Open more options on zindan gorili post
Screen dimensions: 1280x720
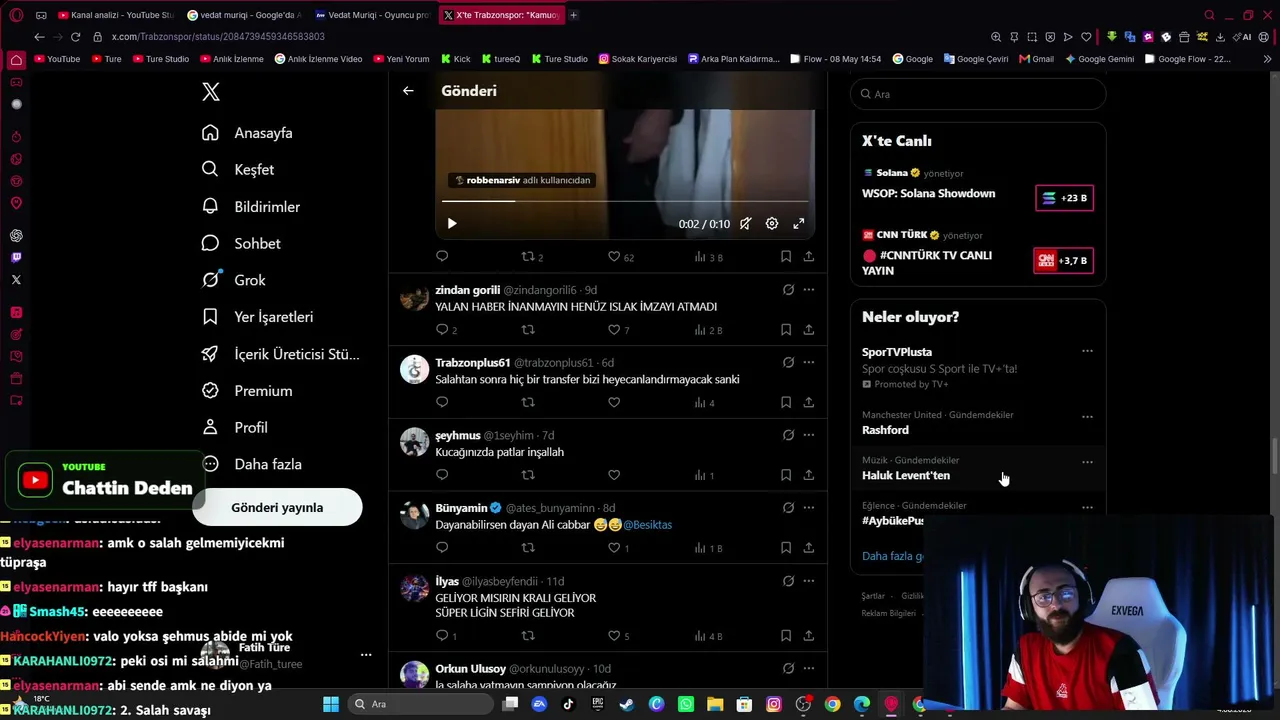[x=809, y=290]
